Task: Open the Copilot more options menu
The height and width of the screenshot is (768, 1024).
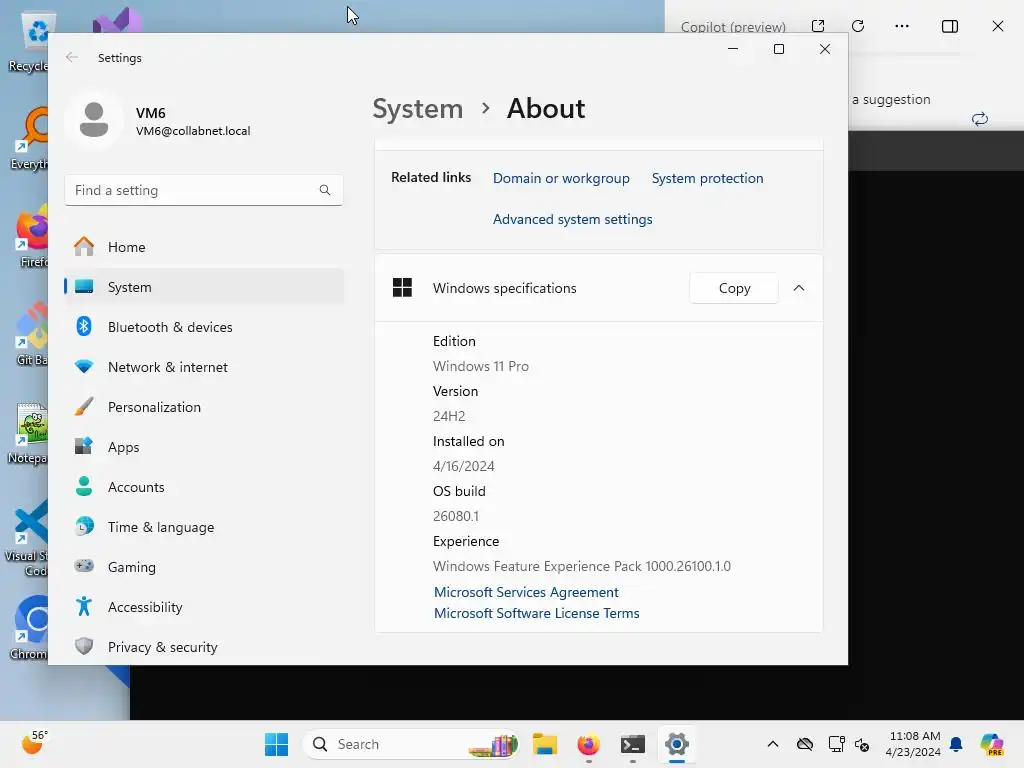Action: click(902, 26)
